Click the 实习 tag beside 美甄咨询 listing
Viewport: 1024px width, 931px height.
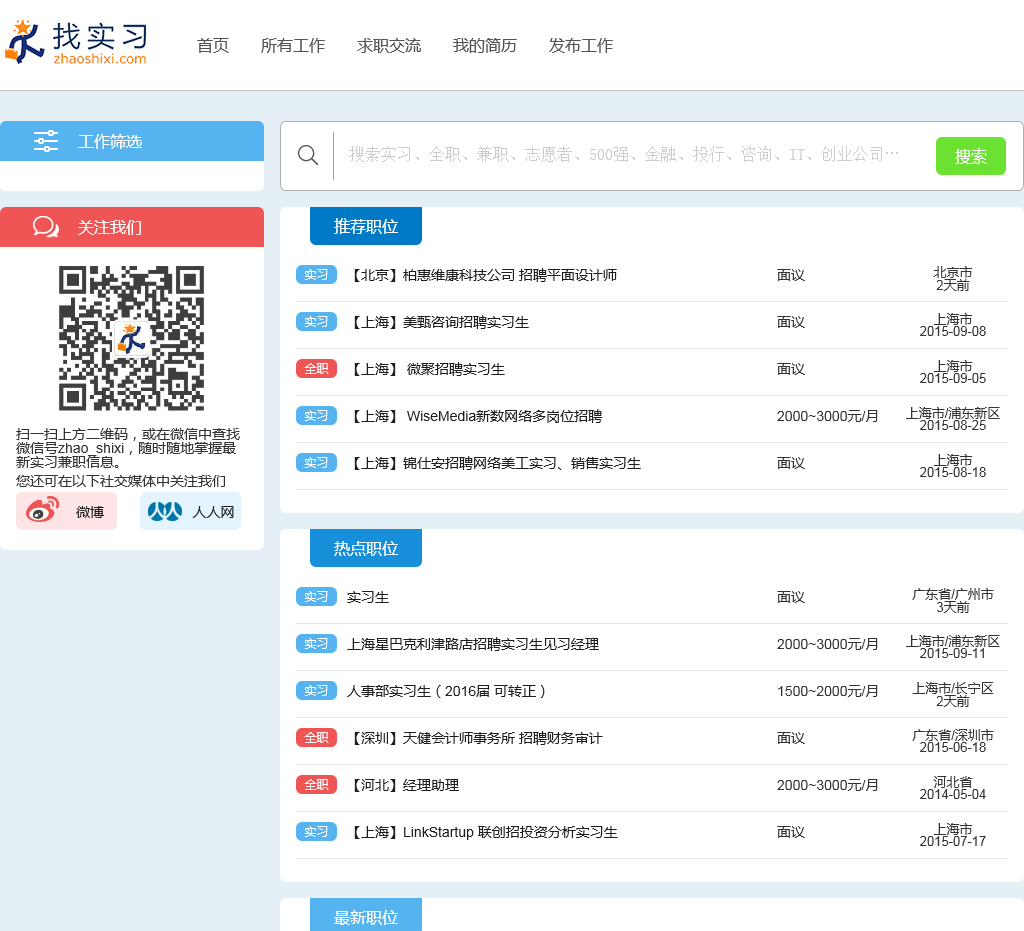point(316,322)
